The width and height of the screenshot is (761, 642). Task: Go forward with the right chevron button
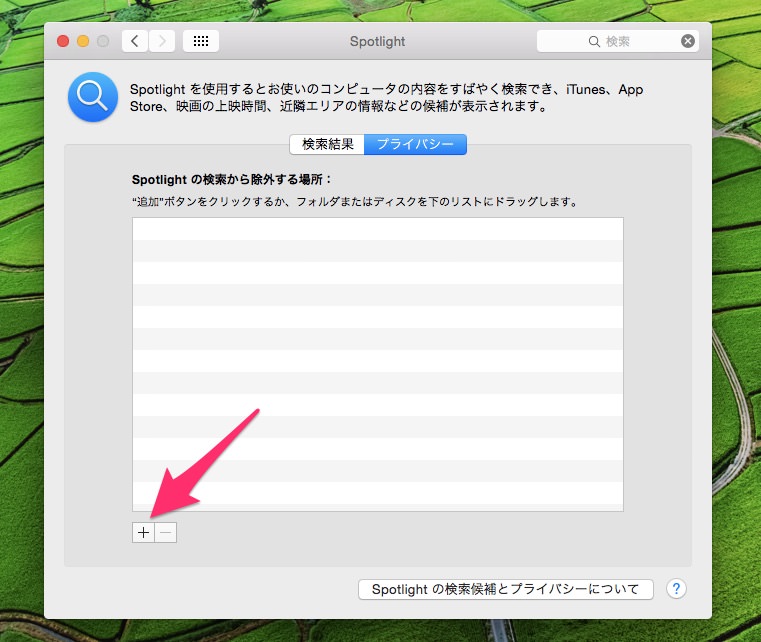tap(162, 41)
